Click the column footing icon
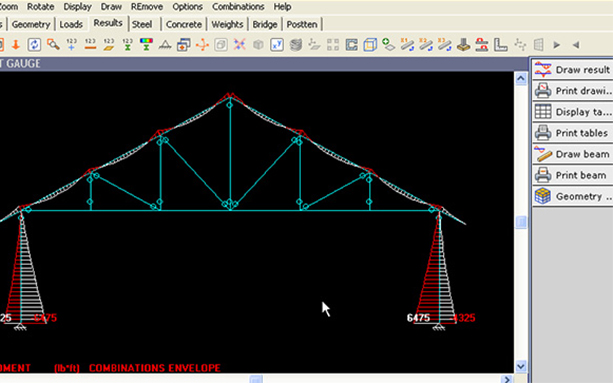The height and width of the screenshot is (383, 613). click(463, 45)
